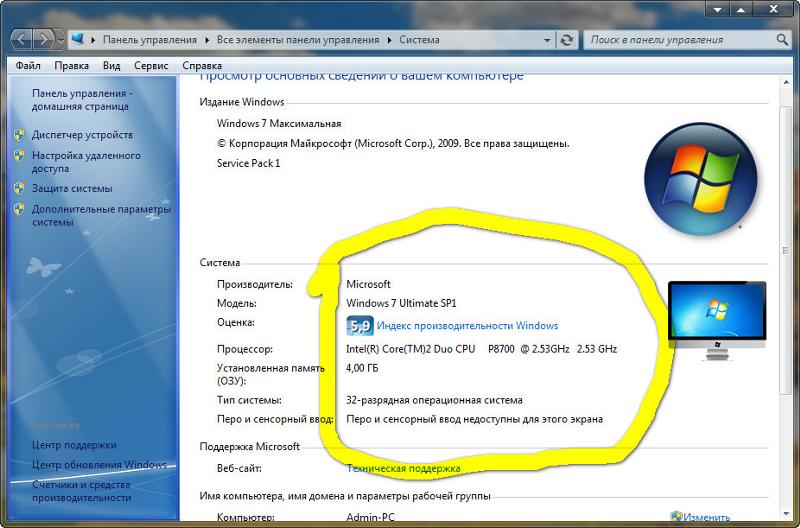
Task: Open 'Счетчики и средства производительности' link
Action: click(x=82, y=491)
